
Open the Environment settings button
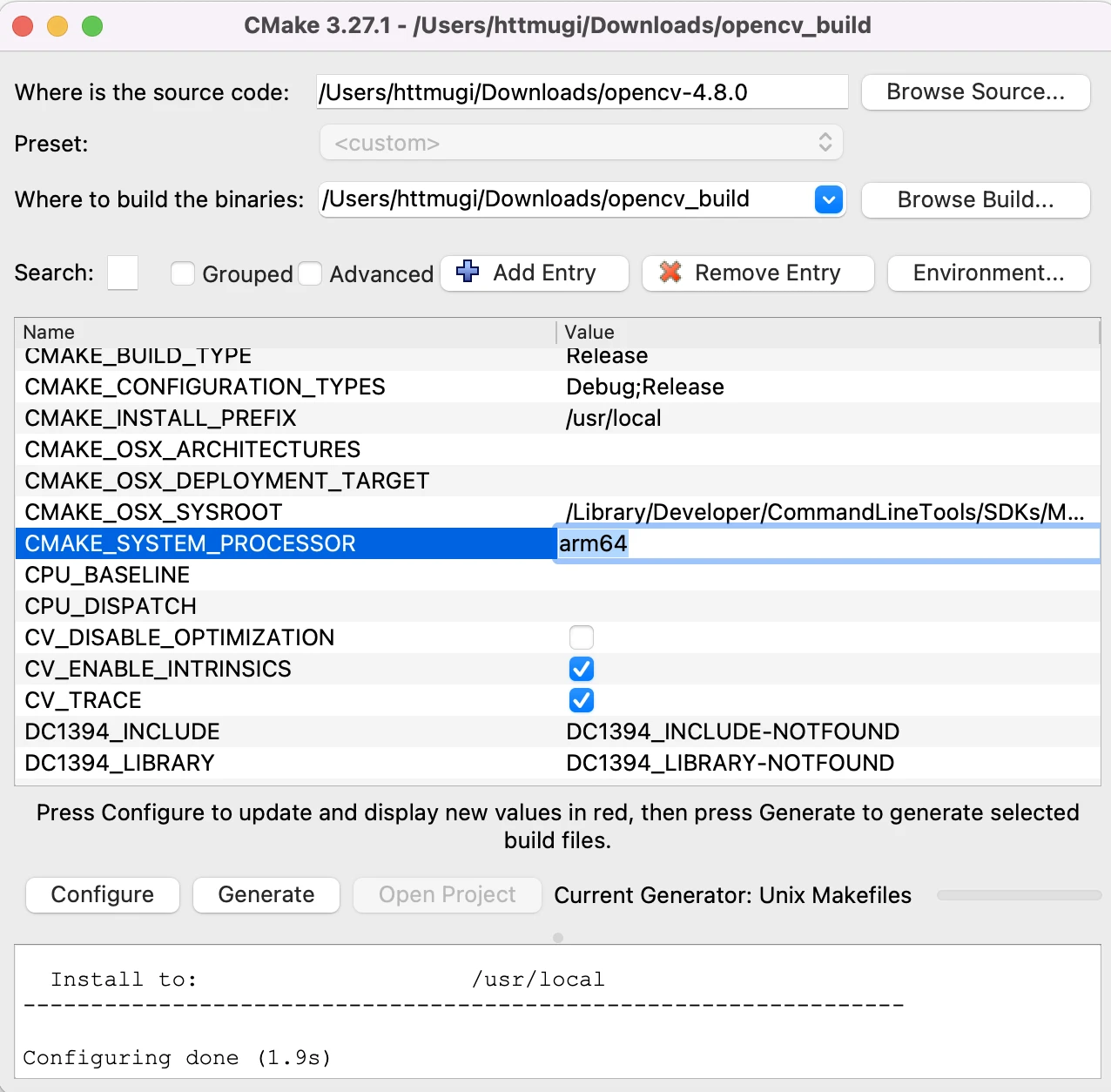click(988, 273)
